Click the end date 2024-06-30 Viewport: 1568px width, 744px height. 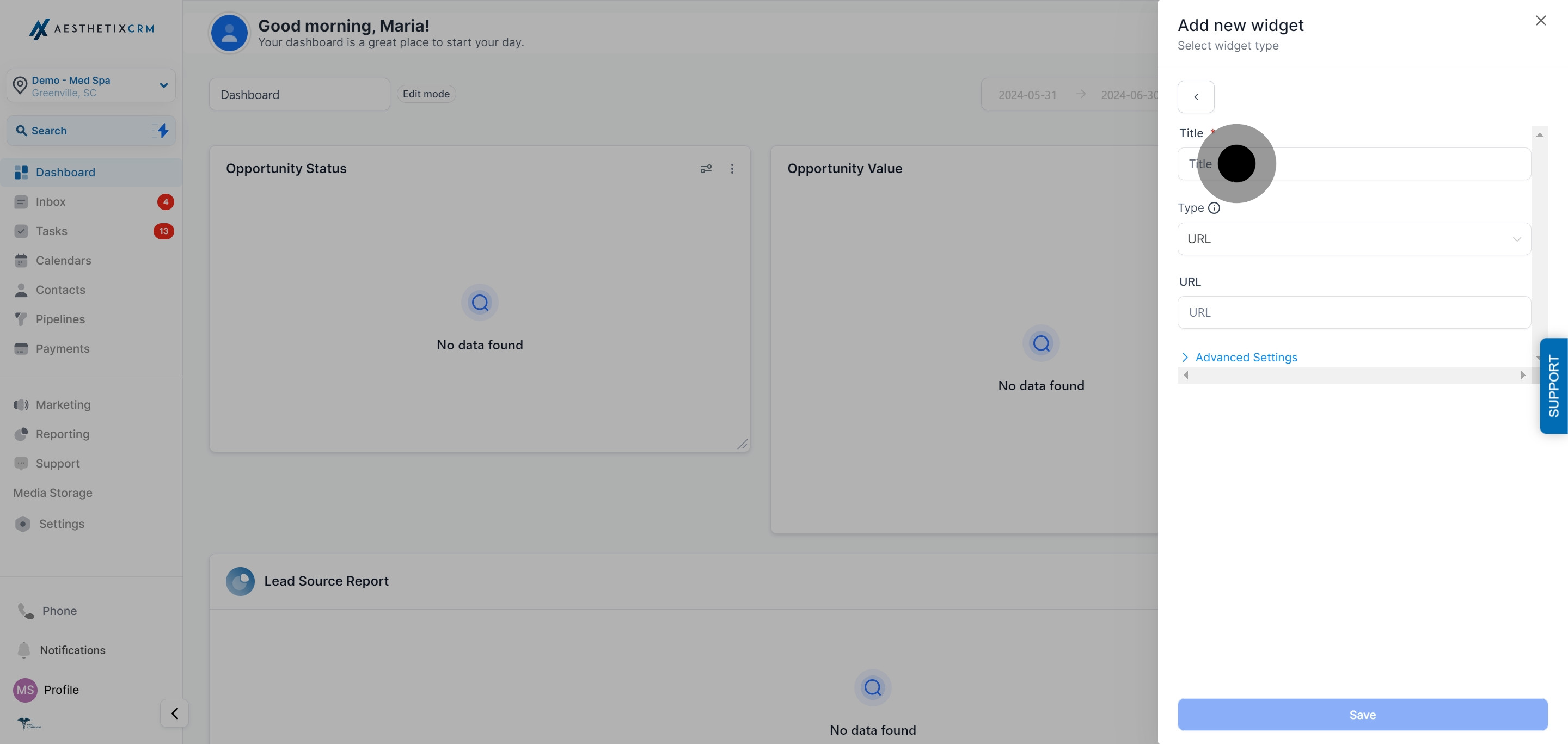(1129, 95)
